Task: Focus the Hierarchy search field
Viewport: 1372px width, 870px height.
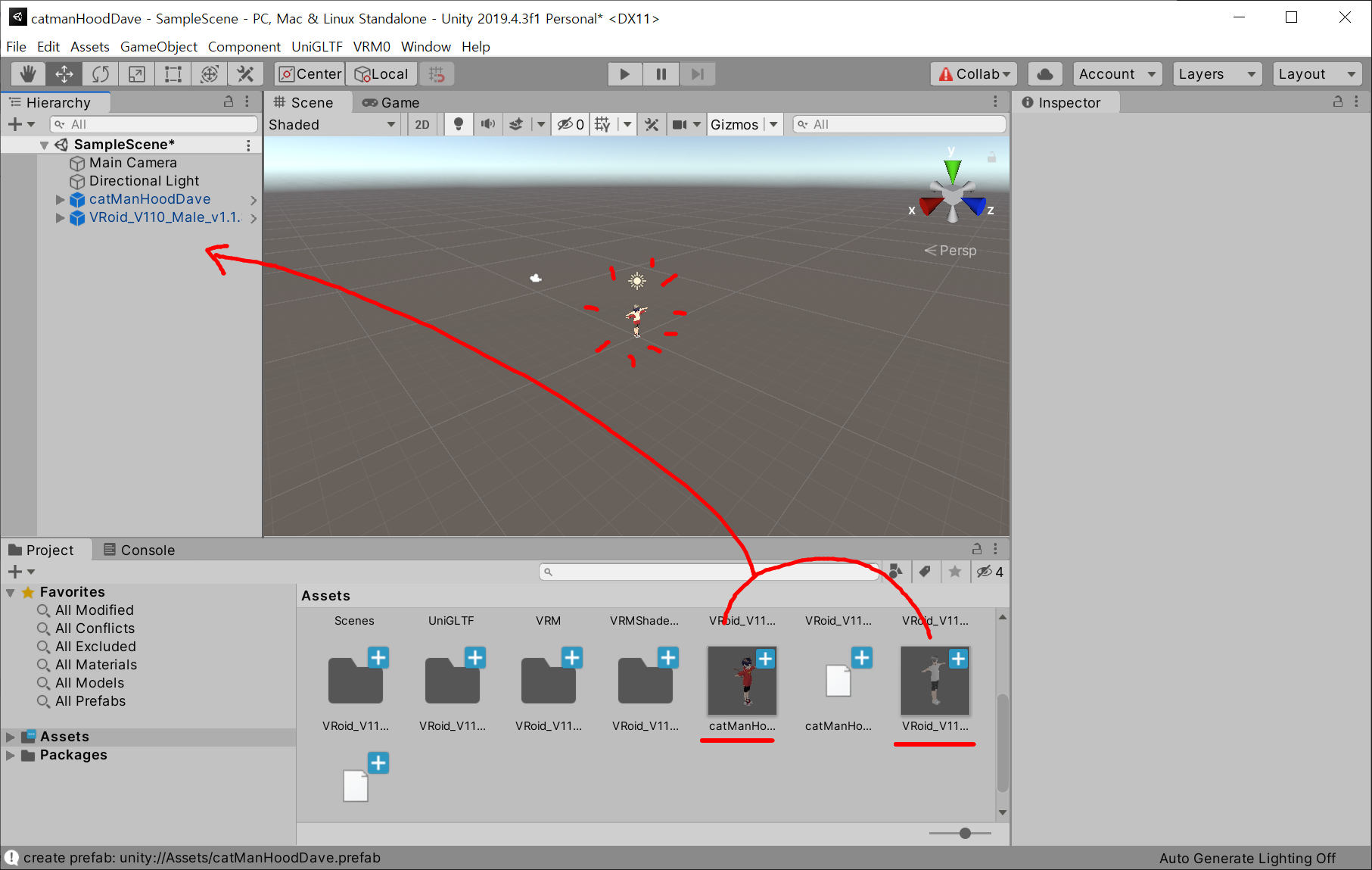Action: (x=154, y=124)
